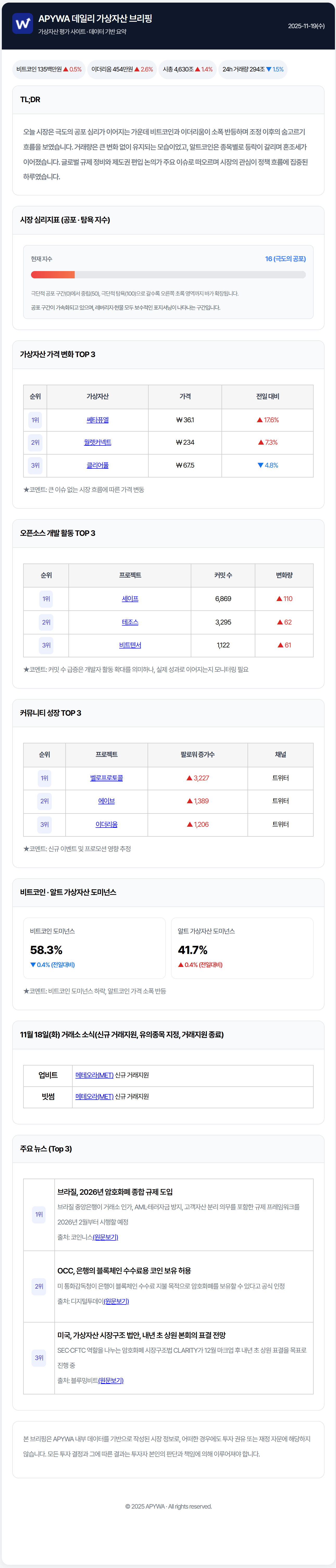Open the 이더리움 community growth link
The image size is (336, 1568).
[x=106, y=824]
